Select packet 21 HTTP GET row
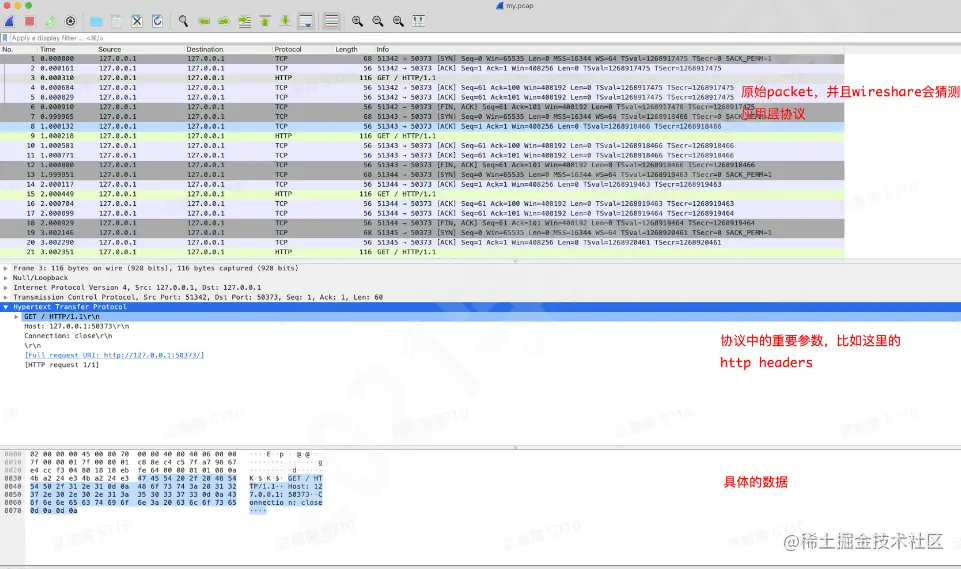 click(x=422, y=252)
